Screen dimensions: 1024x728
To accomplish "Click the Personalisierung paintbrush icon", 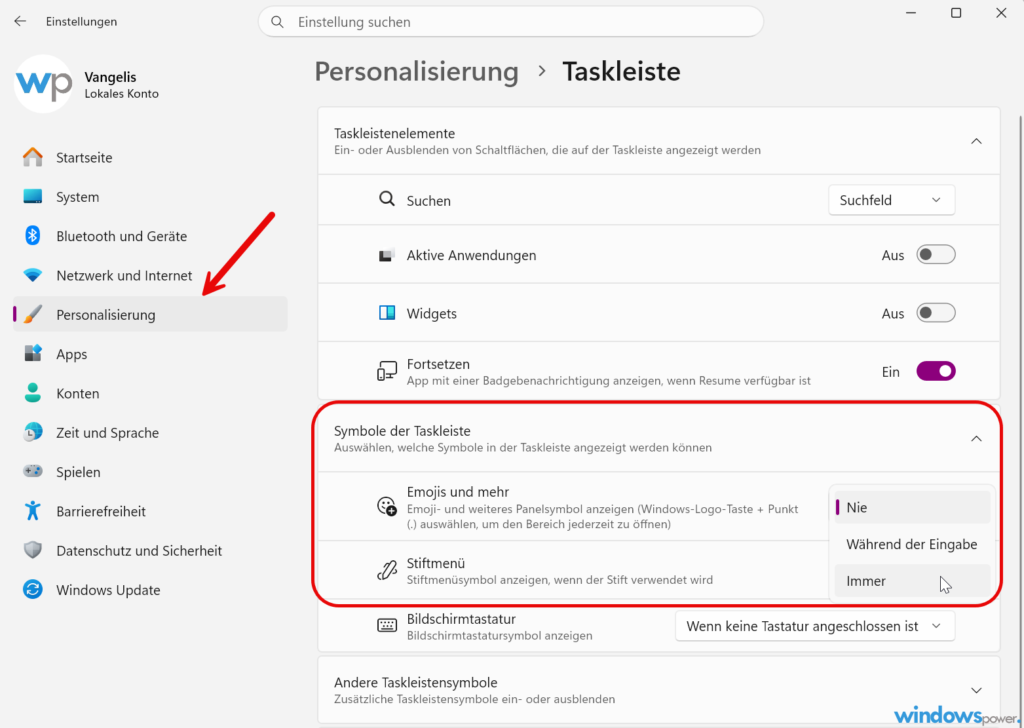I will click(33, 314).
